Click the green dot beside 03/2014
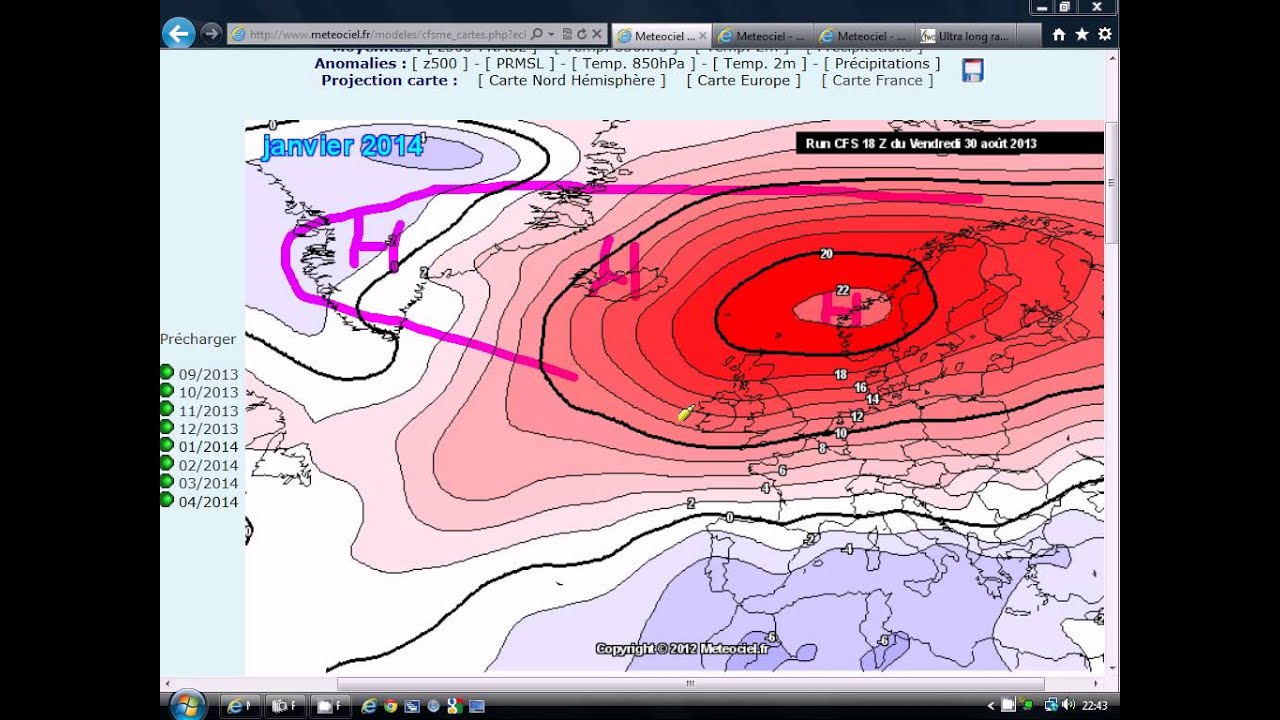The width and height of the screenshot is (1280, 720). 167,481
